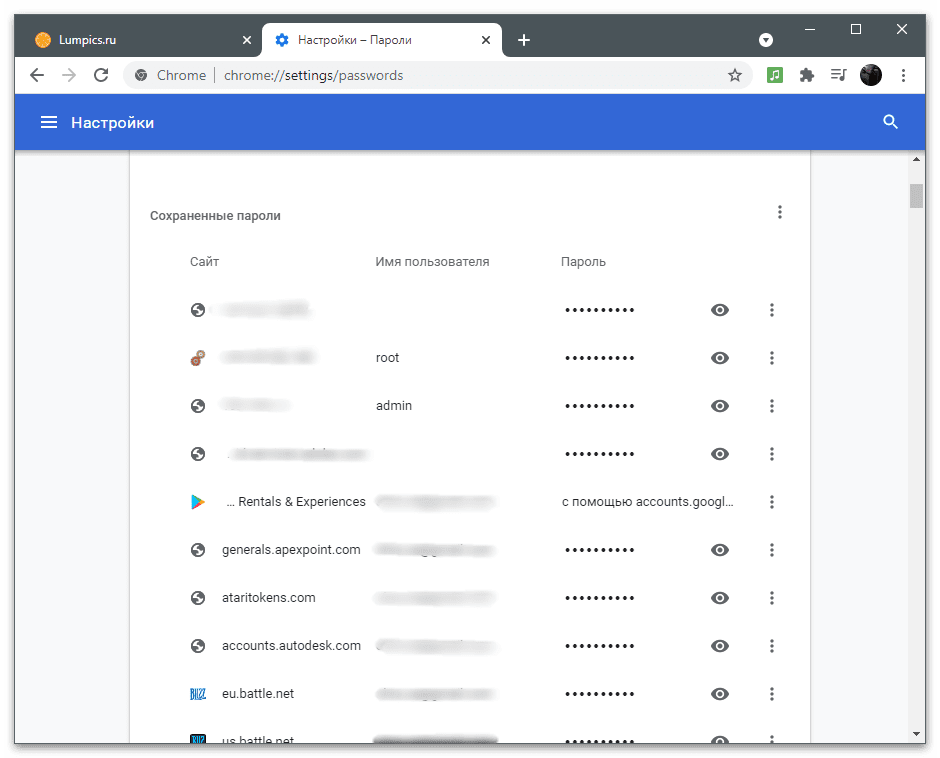Toggle password visibility for eu.battle.net

(719, 694)
